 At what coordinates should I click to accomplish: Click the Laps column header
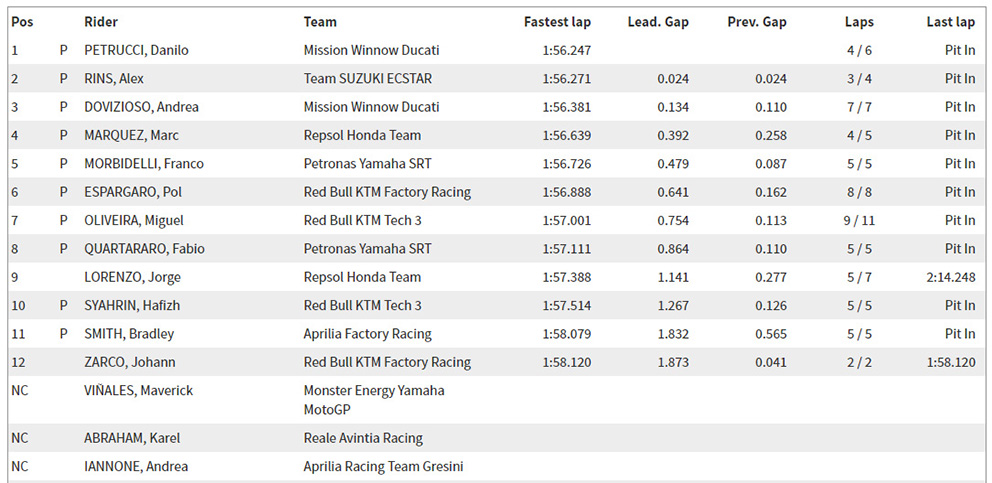[x=860, y=22]
